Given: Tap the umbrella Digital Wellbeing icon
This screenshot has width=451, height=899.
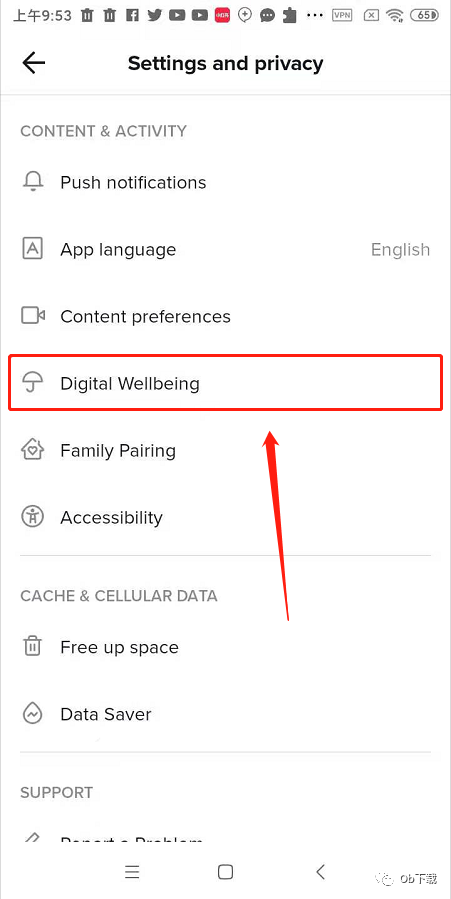Looking at the screenshot, I should point(33,383).
